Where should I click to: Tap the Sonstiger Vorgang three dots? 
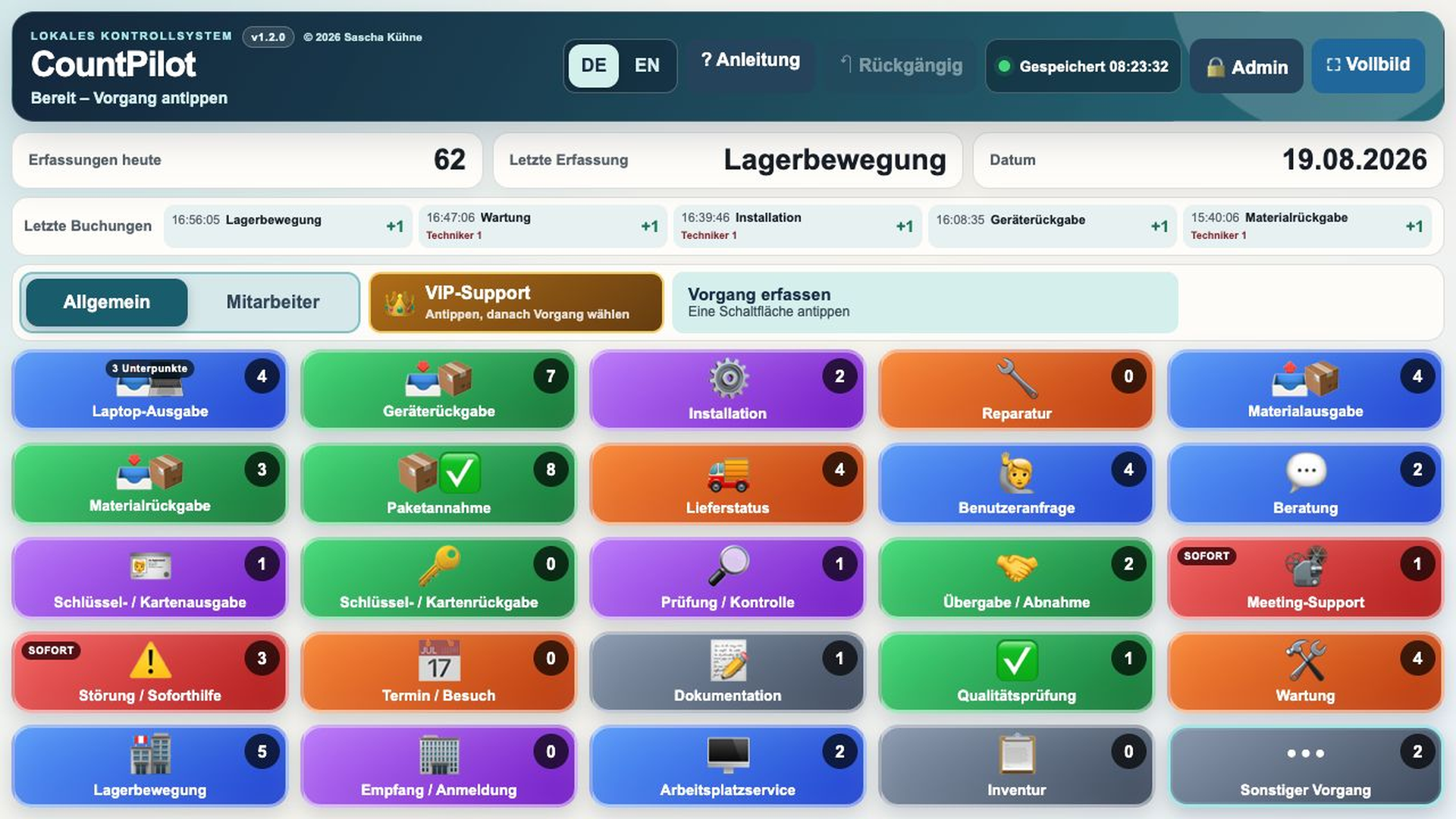tap(1306, 753)
